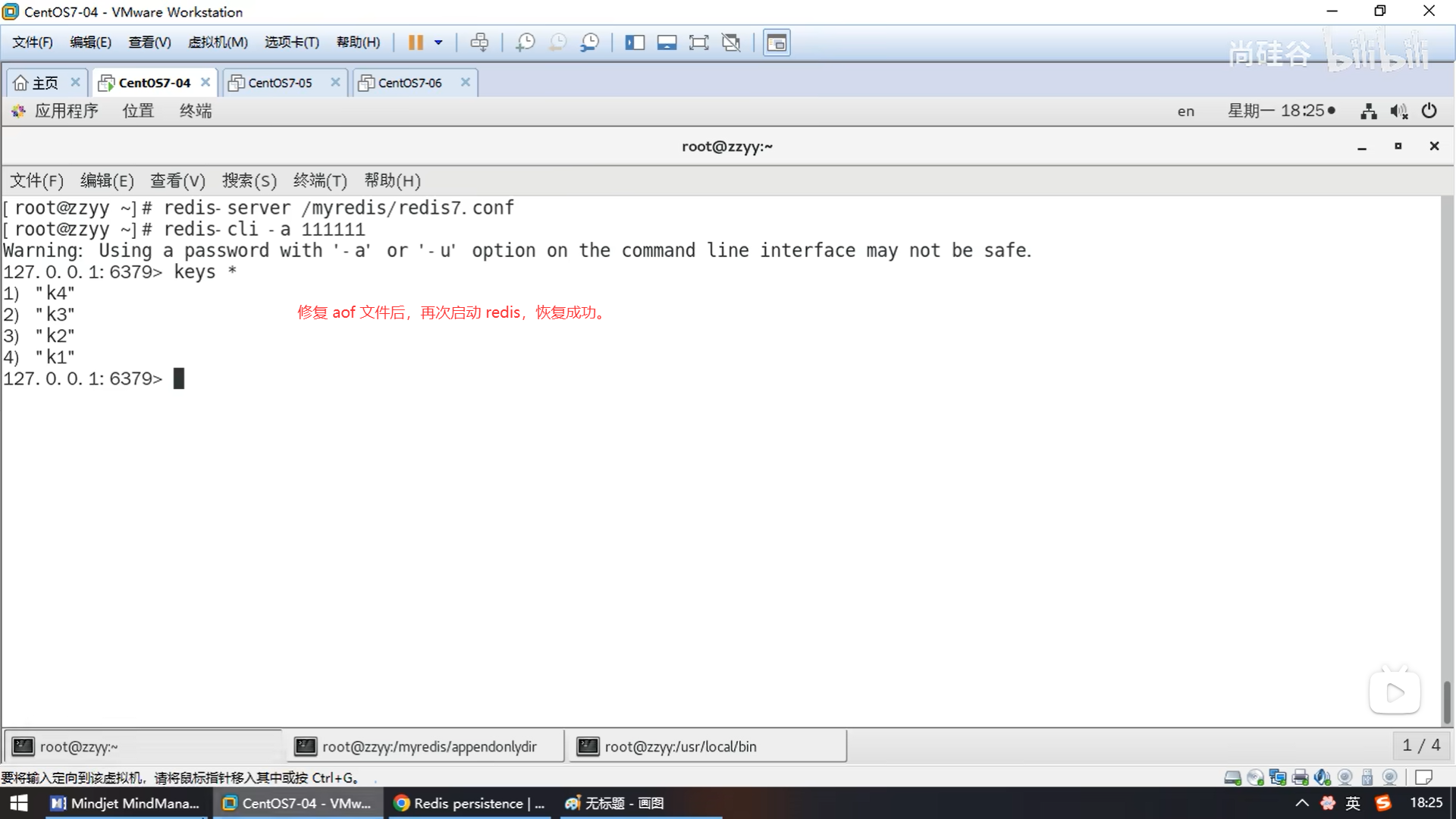Toggle the thumbnail bar view

click(x=667, y=42)
